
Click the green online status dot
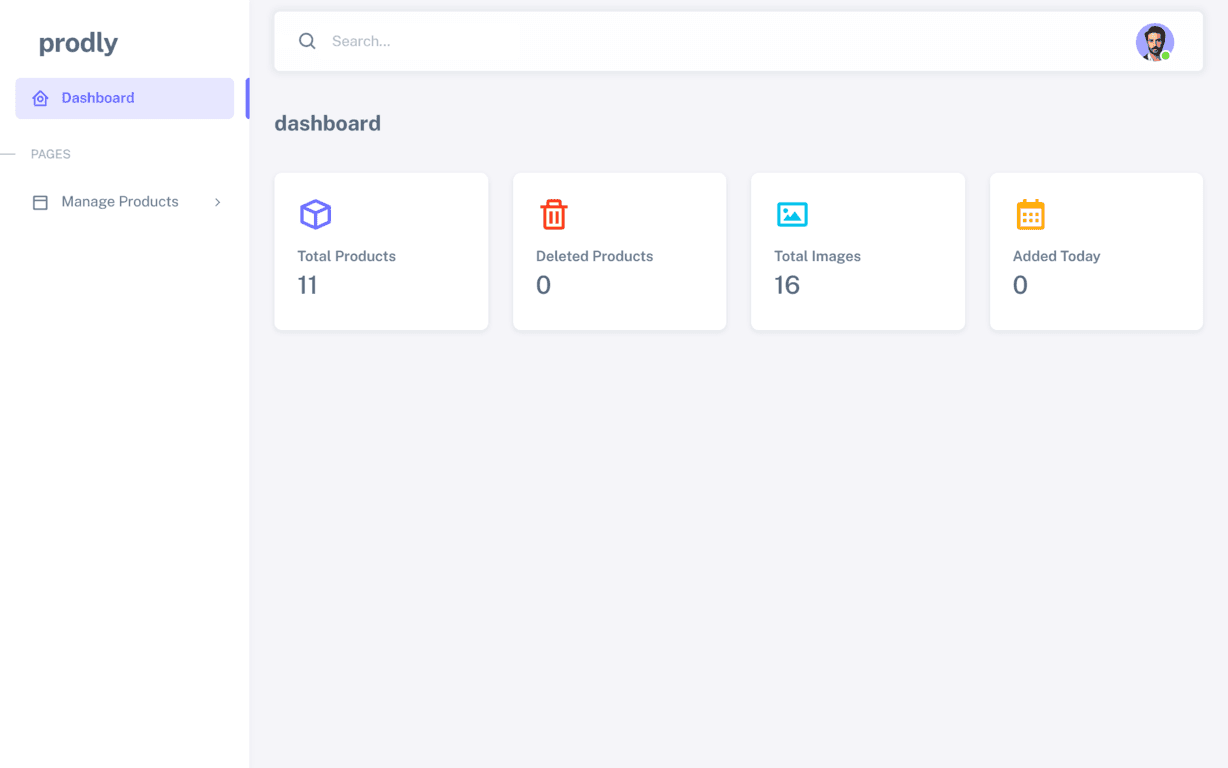(x=1166, y=56)
